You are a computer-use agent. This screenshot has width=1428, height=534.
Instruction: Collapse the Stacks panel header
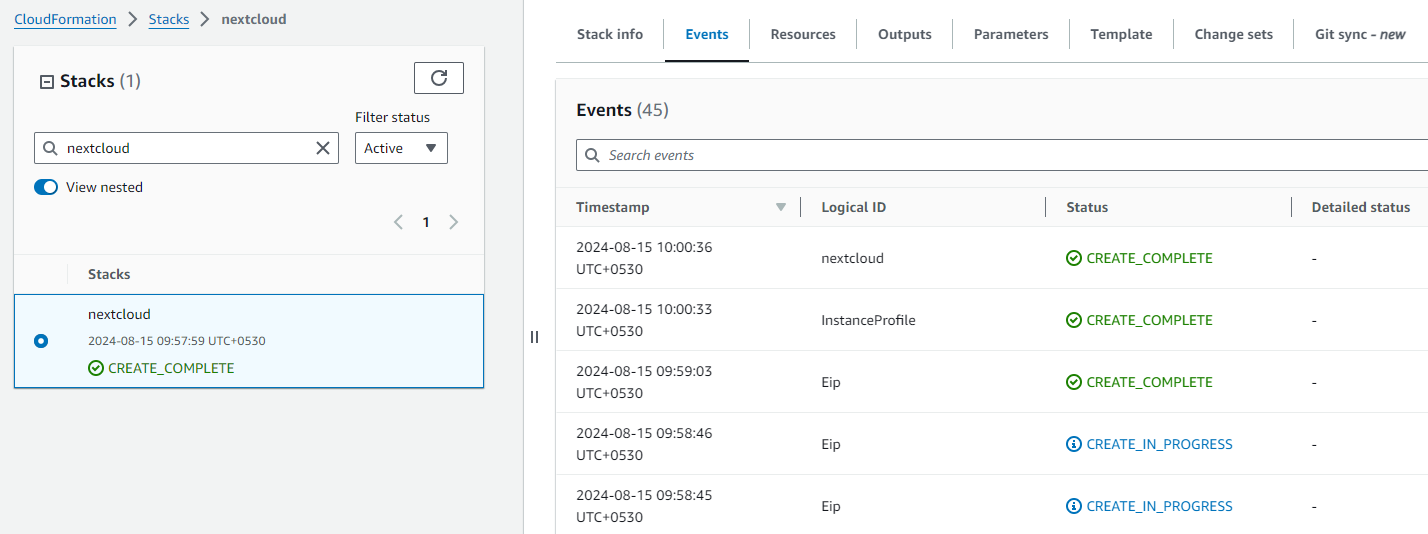pyautogui.click(x=46, y=82)
